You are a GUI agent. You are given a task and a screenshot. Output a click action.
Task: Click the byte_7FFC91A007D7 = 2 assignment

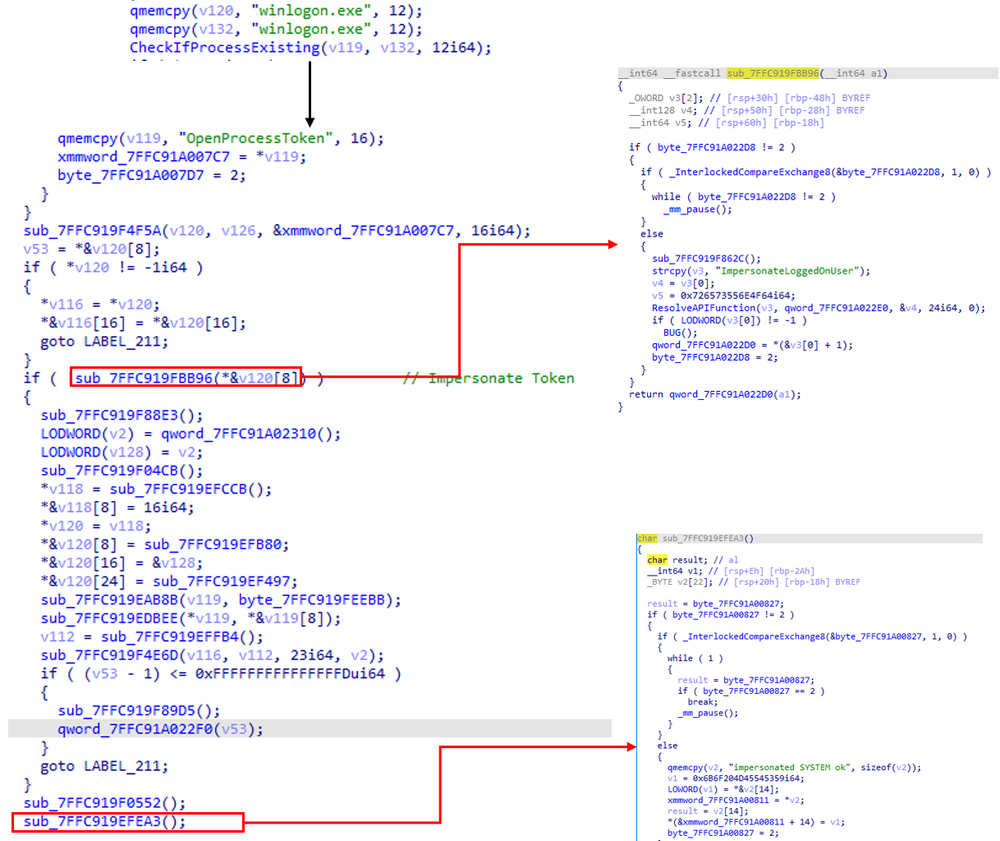152,175
